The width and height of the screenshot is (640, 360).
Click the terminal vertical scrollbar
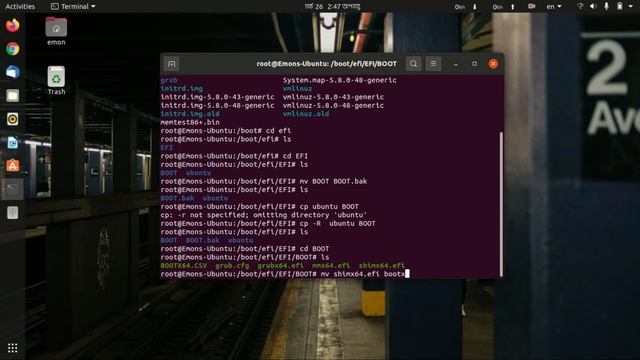point(501,204)
